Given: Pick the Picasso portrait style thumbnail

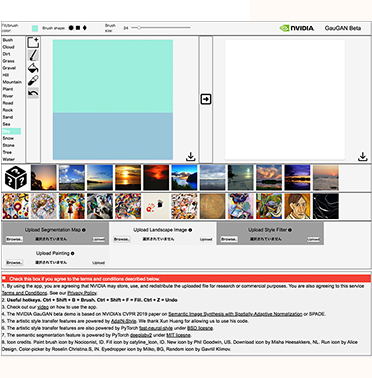Looking at the screenshot, I should (x=297, y=206).
